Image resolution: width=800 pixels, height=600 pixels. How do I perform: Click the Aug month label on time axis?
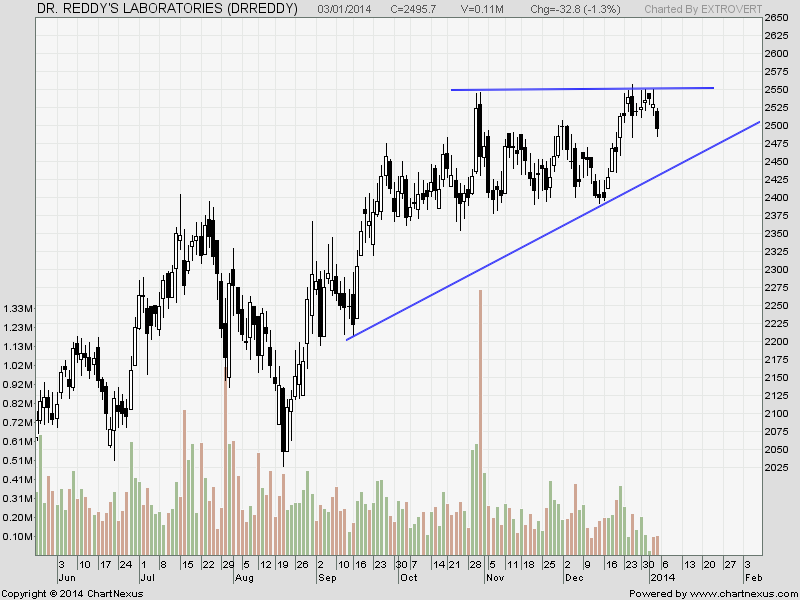(243, 578)
